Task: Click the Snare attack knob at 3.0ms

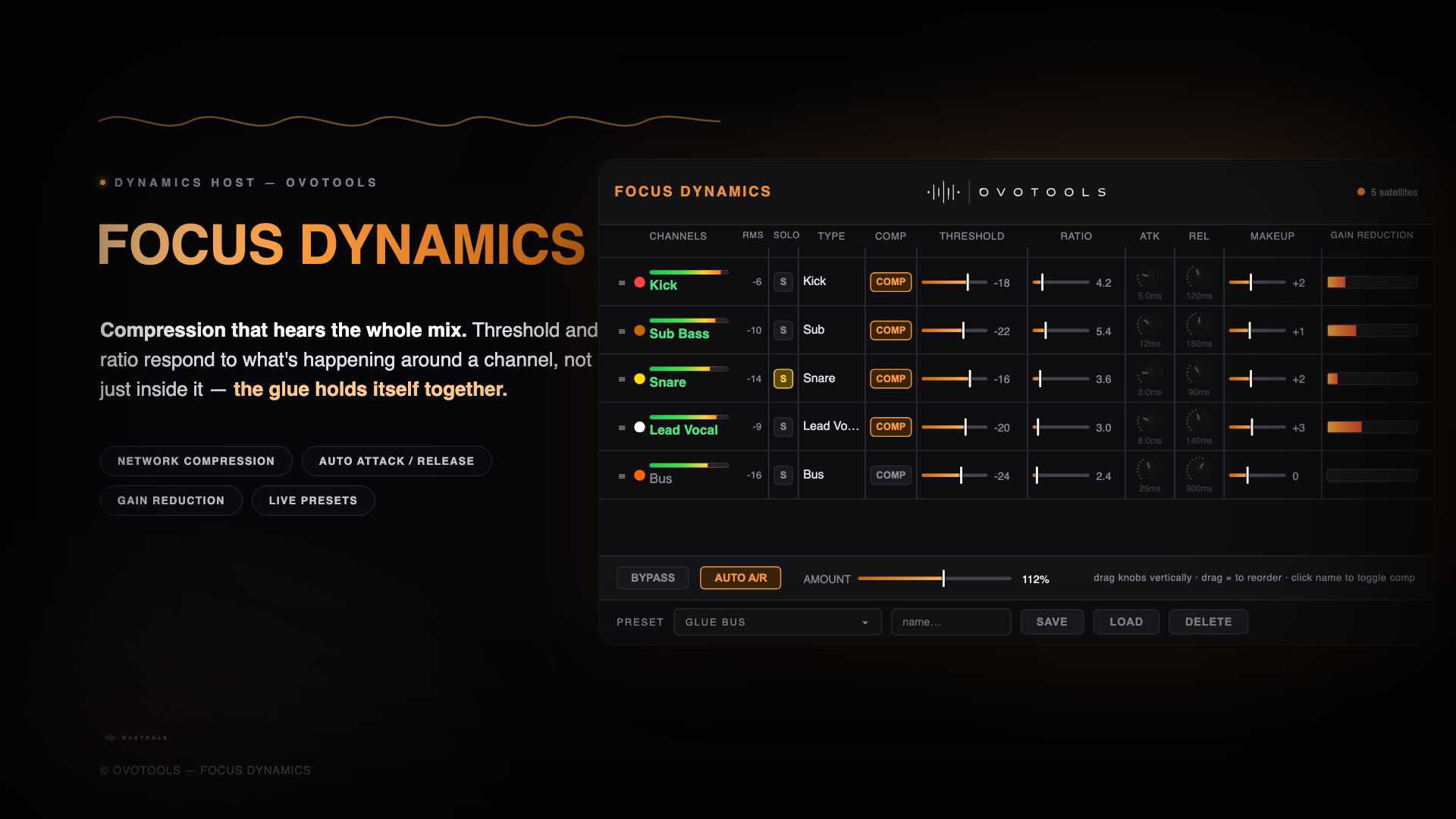Action: point(1149,373)
